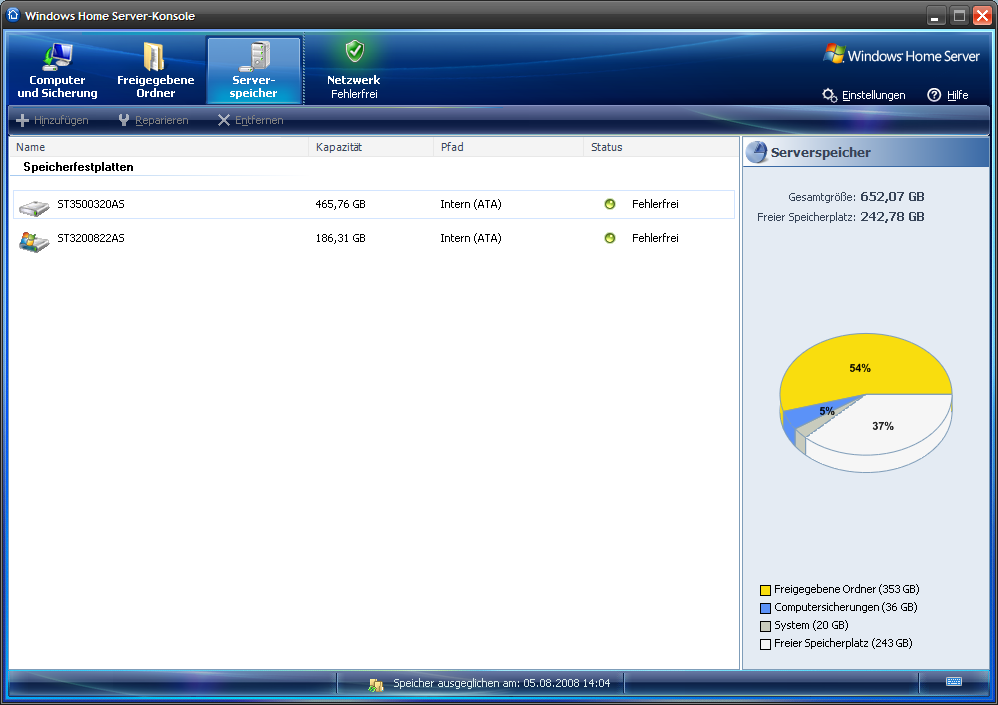
Task: Maximize the Windows Home Server-Konsole window
Action: click(x=959, y=16)
